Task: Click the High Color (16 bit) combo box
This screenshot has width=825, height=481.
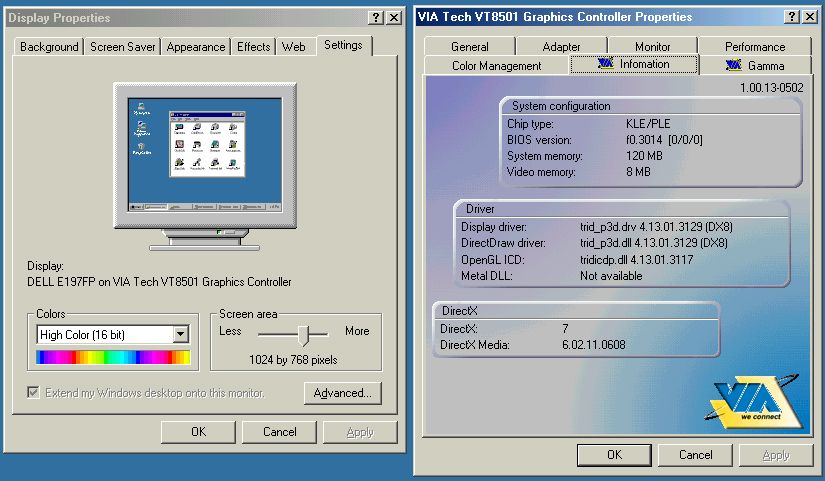Action: [113, 334]
